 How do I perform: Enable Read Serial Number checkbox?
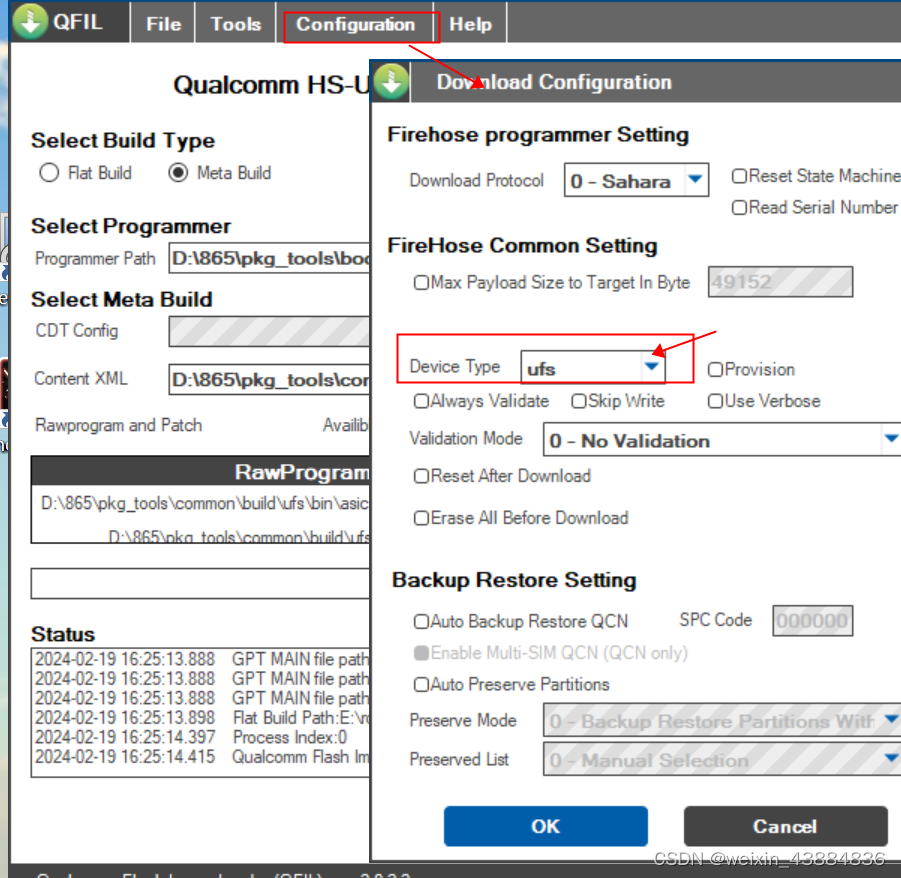click(x=739, y=207)
